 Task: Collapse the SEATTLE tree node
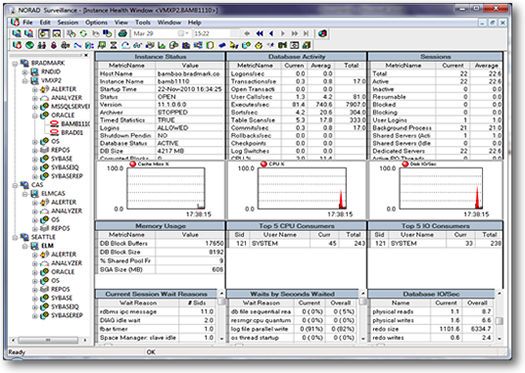pyautogui.click(x=15, y=237)
